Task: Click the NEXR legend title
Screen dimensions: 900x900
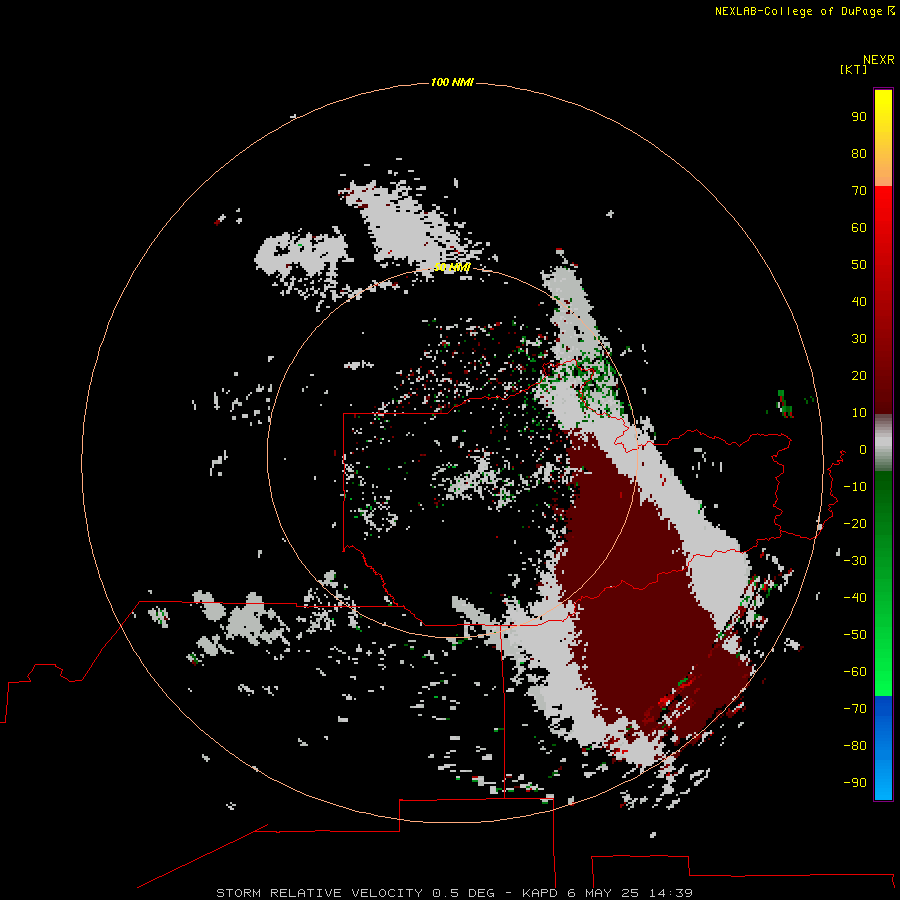Action: click(x=879, y=60)
